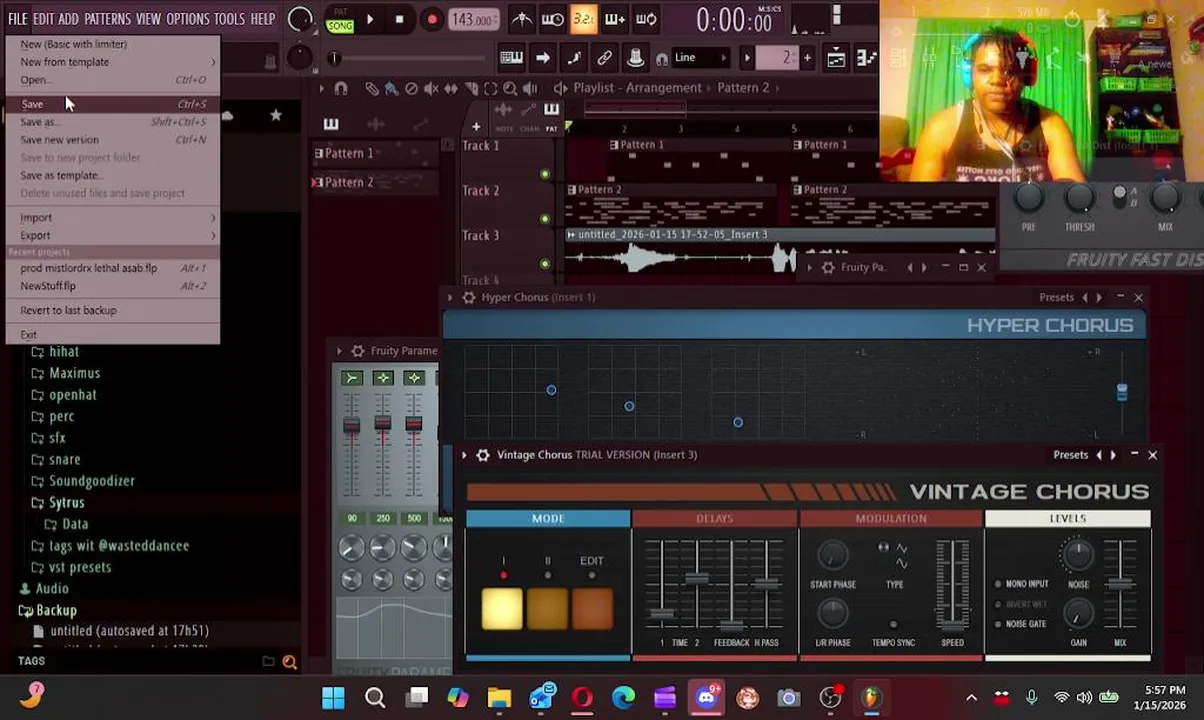The image size is (1204, 720).
Task: Select the Soundgoodizer browser folder
Action: pyautogui.click(x=91, y=481)
